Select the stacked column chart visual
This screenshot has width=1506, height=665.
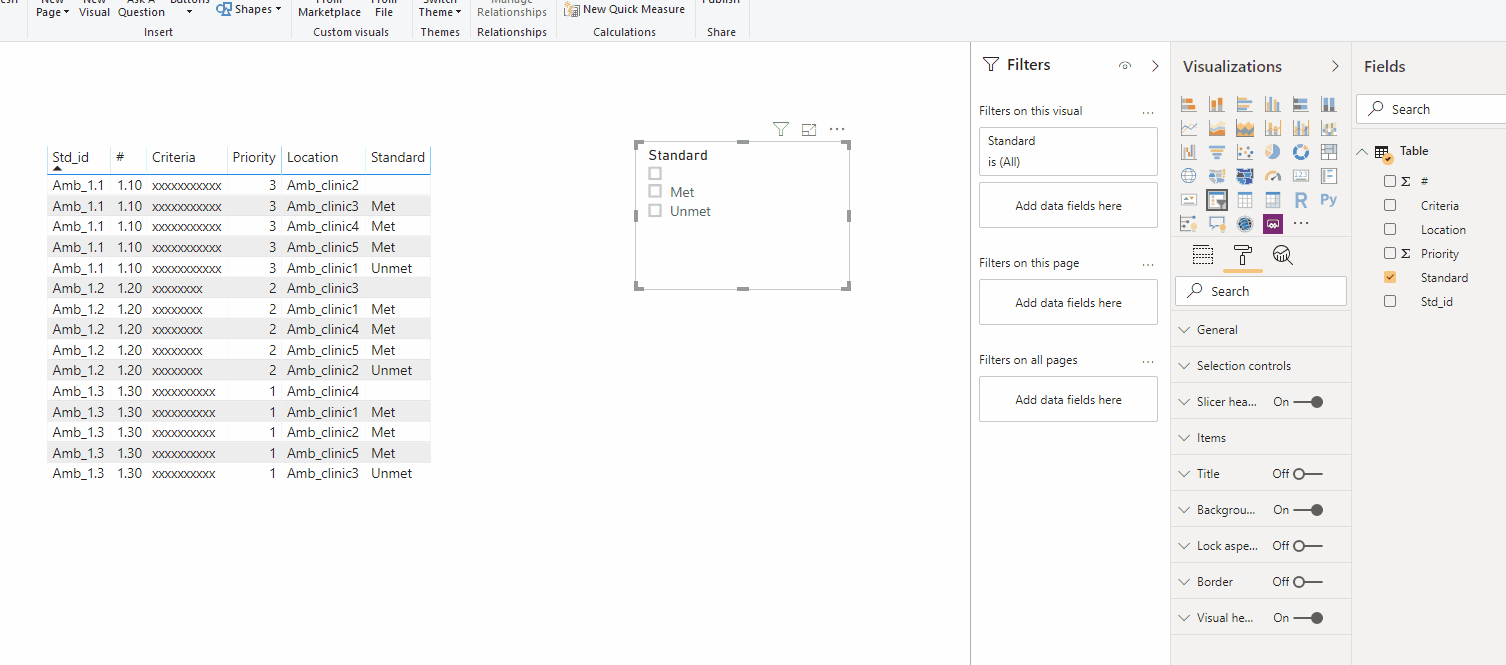(x=1217, y=104)
